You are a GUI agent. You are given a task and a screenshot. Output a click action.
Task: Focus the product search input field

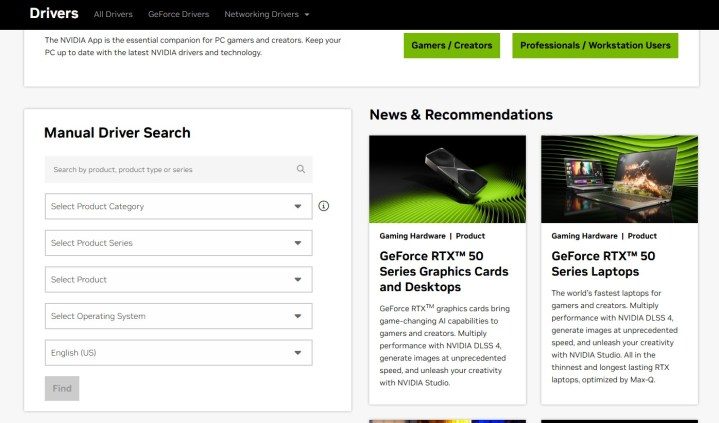(168, 169)
